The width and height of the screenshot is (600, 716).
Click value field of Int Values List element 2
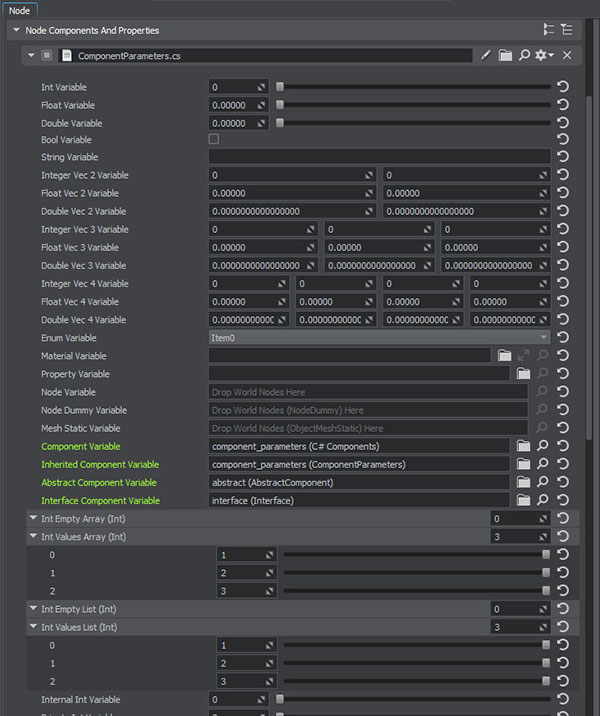pyautogui.click(x=247, y=681)
